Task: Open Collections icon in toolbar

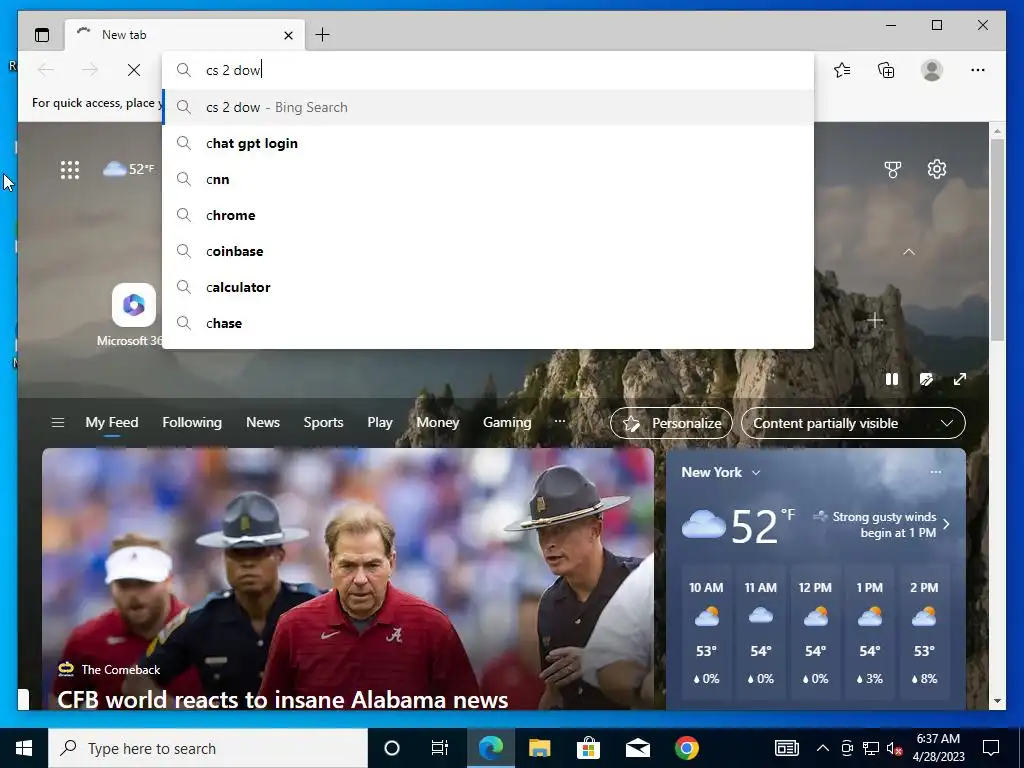Action: (886, 70)
